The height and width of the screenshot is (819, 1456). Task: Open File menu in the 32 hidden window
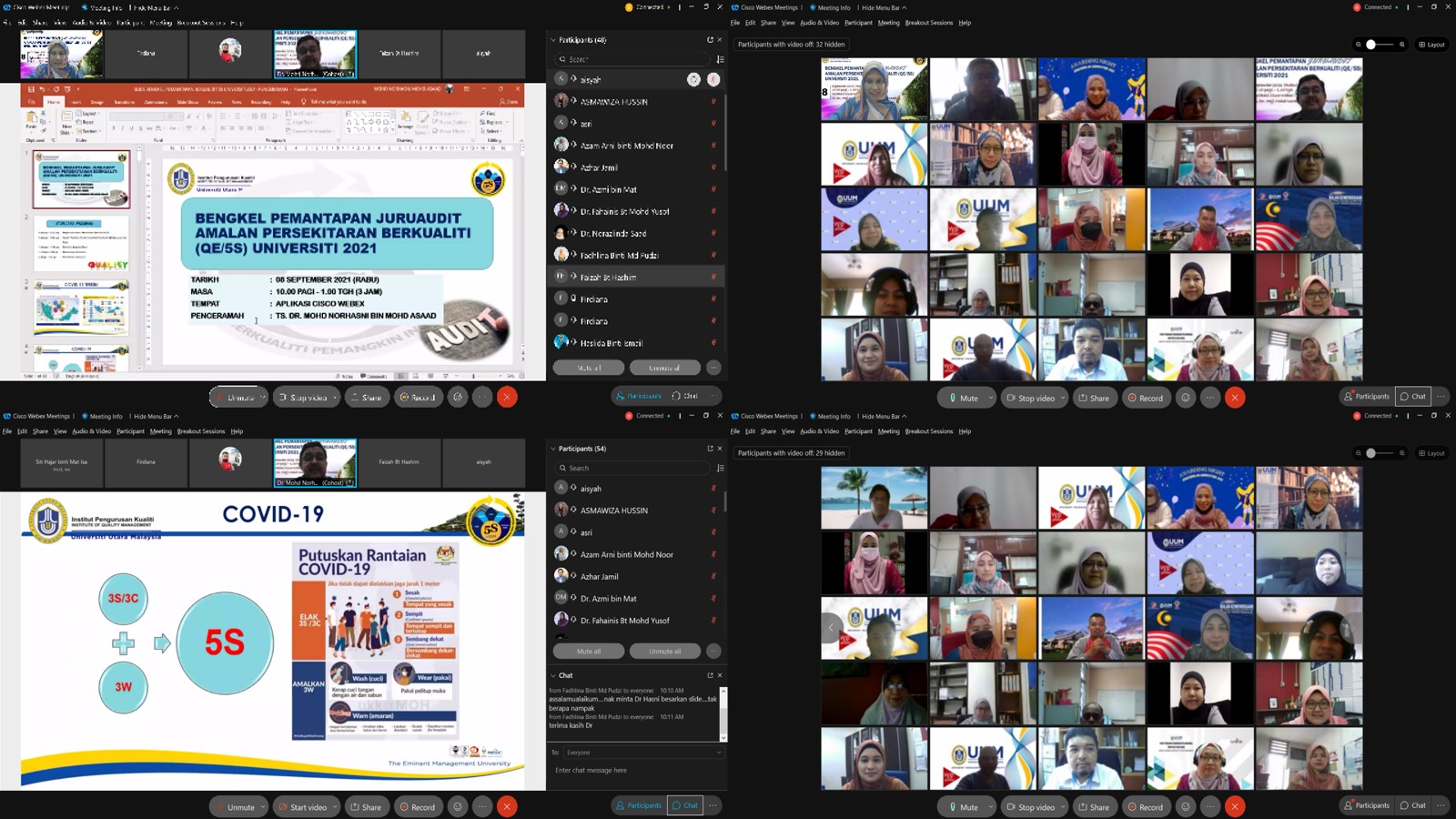(735, 23)
